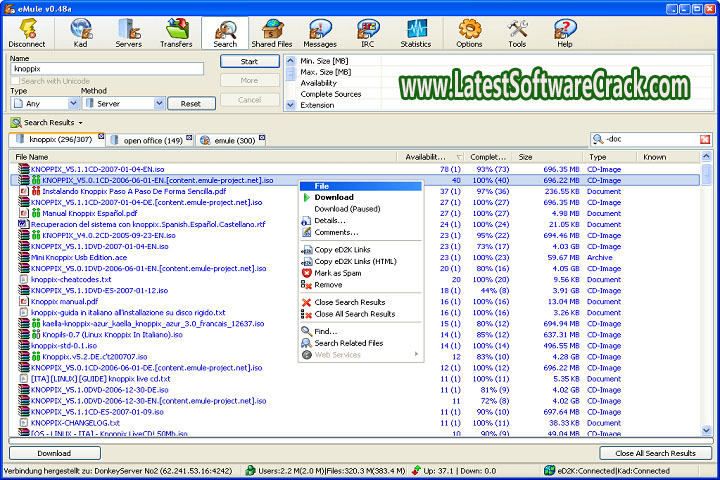This screenshot has width=720, height=480.
Task: Click the results list scroll down arrow
Action: 706,430
